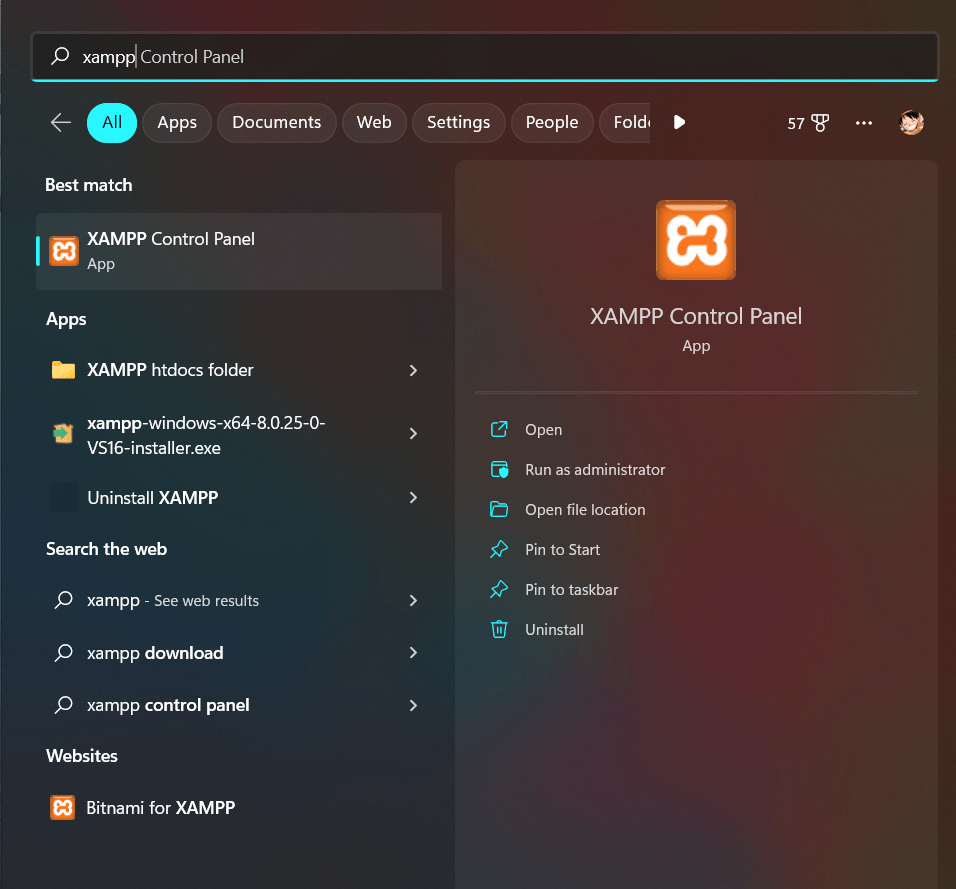Click inside the xampp search box

485,57
